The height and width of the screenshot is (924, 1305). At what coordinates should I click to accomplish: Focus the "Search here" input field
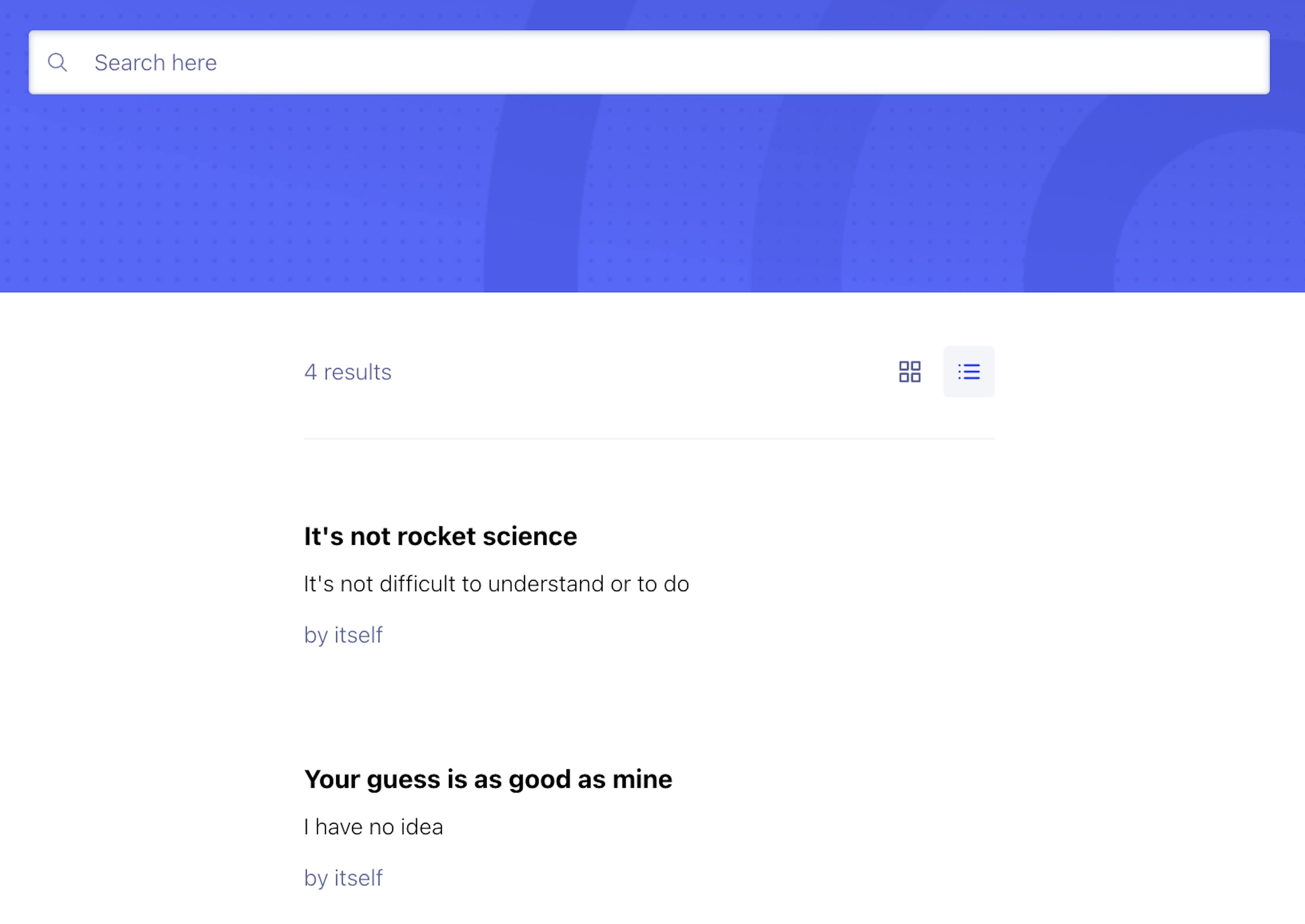[649, 63]
